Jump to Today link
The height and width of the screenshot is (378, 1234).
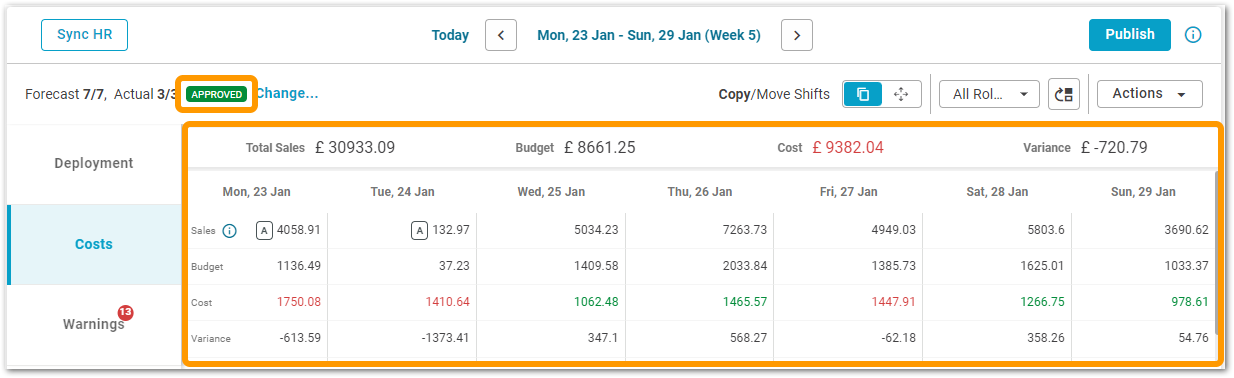450,35
